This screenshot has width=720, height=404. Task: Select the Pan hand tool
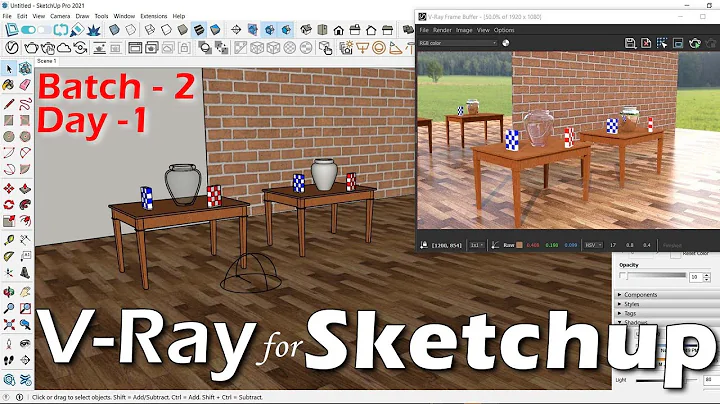click(25, 292)
